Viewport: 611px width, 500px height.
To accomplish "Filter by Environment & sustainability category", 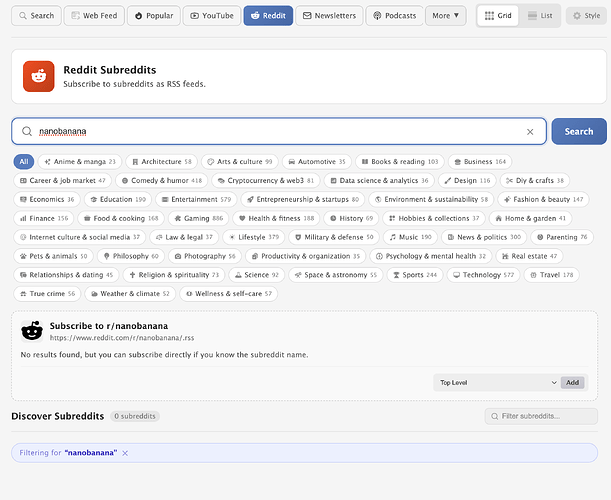I will (x=431, y=199).
